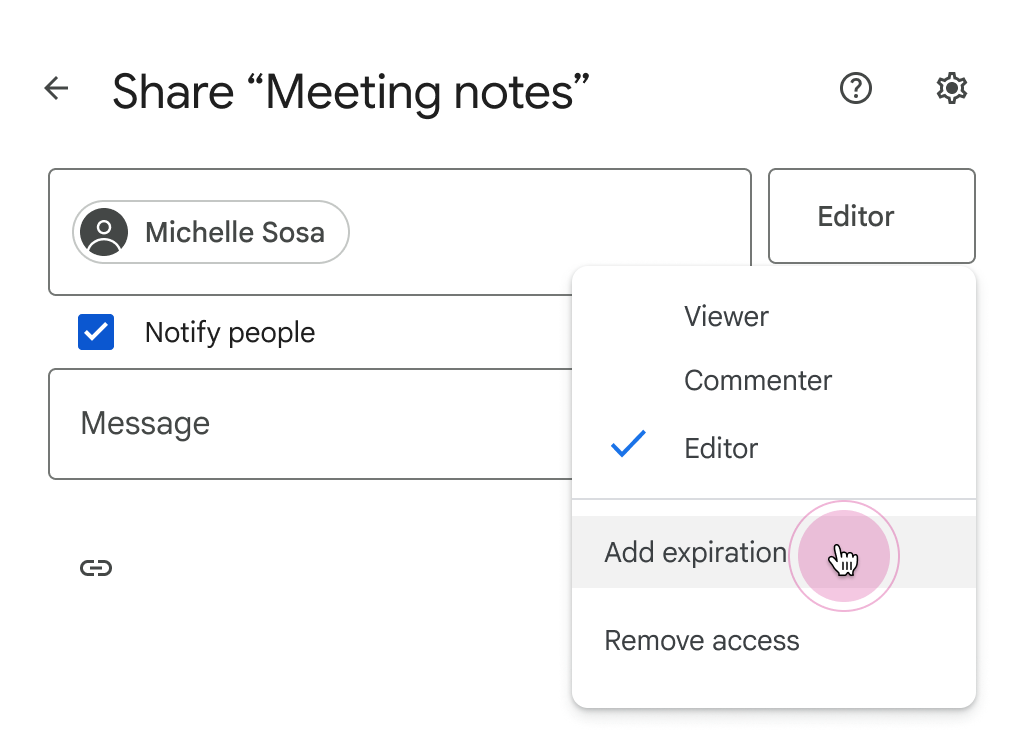Click the back arrow icon
Viewport: 1024px width, 738px height.
[x=56, y=89]
